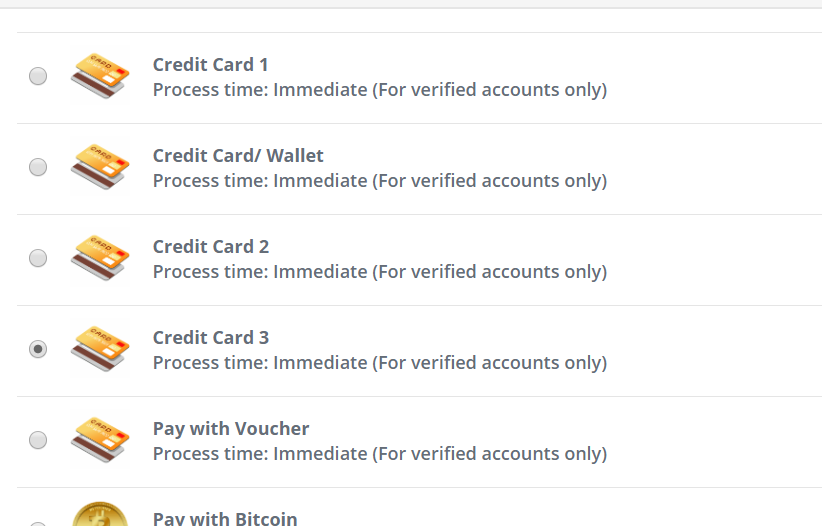Click the process time description under Credit Card 2
This screenshot has height=526, width=822.
(380, 272)
